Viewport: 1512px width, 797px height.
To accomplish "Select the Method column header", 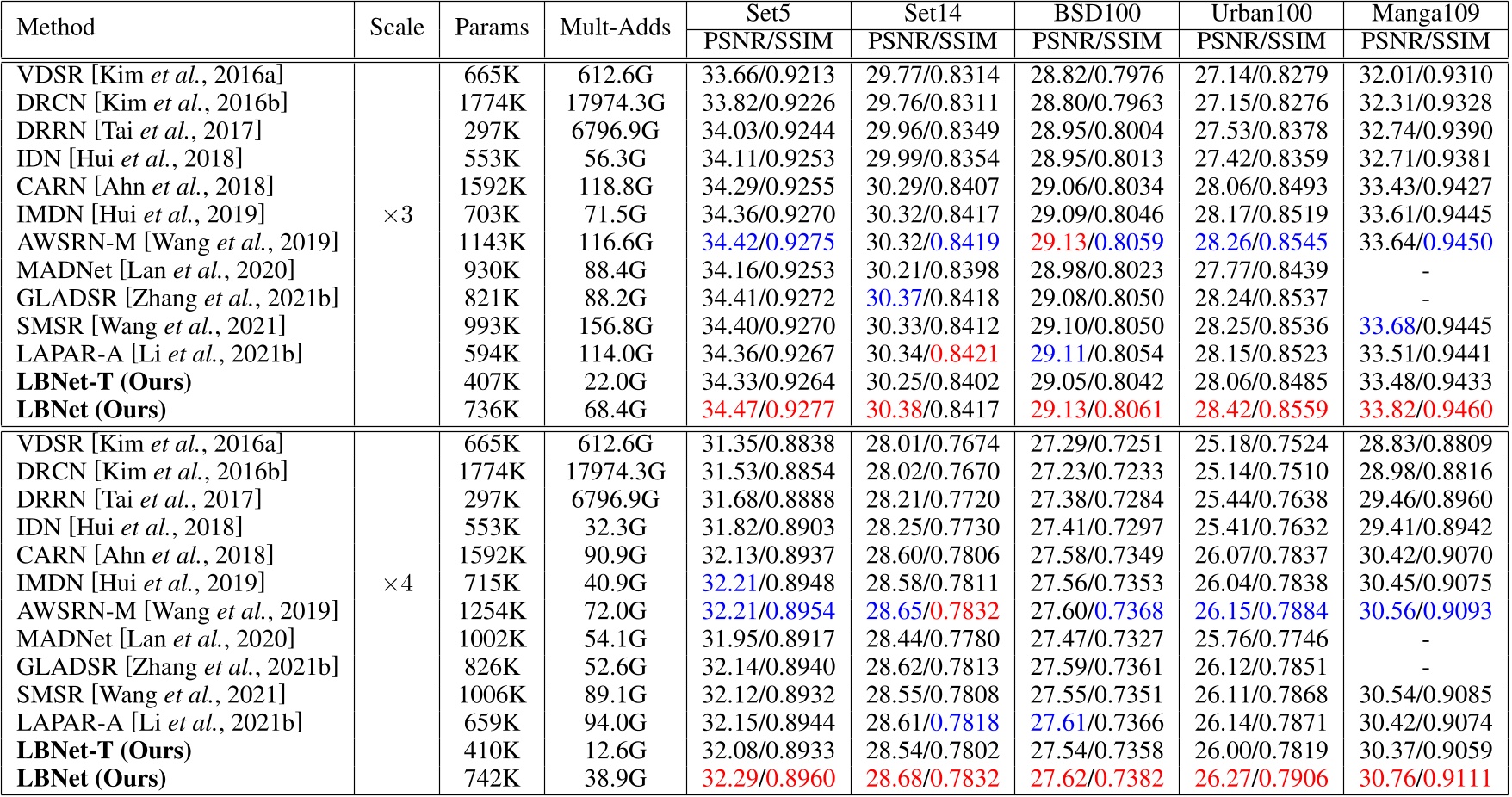I will tap(53, 26).
